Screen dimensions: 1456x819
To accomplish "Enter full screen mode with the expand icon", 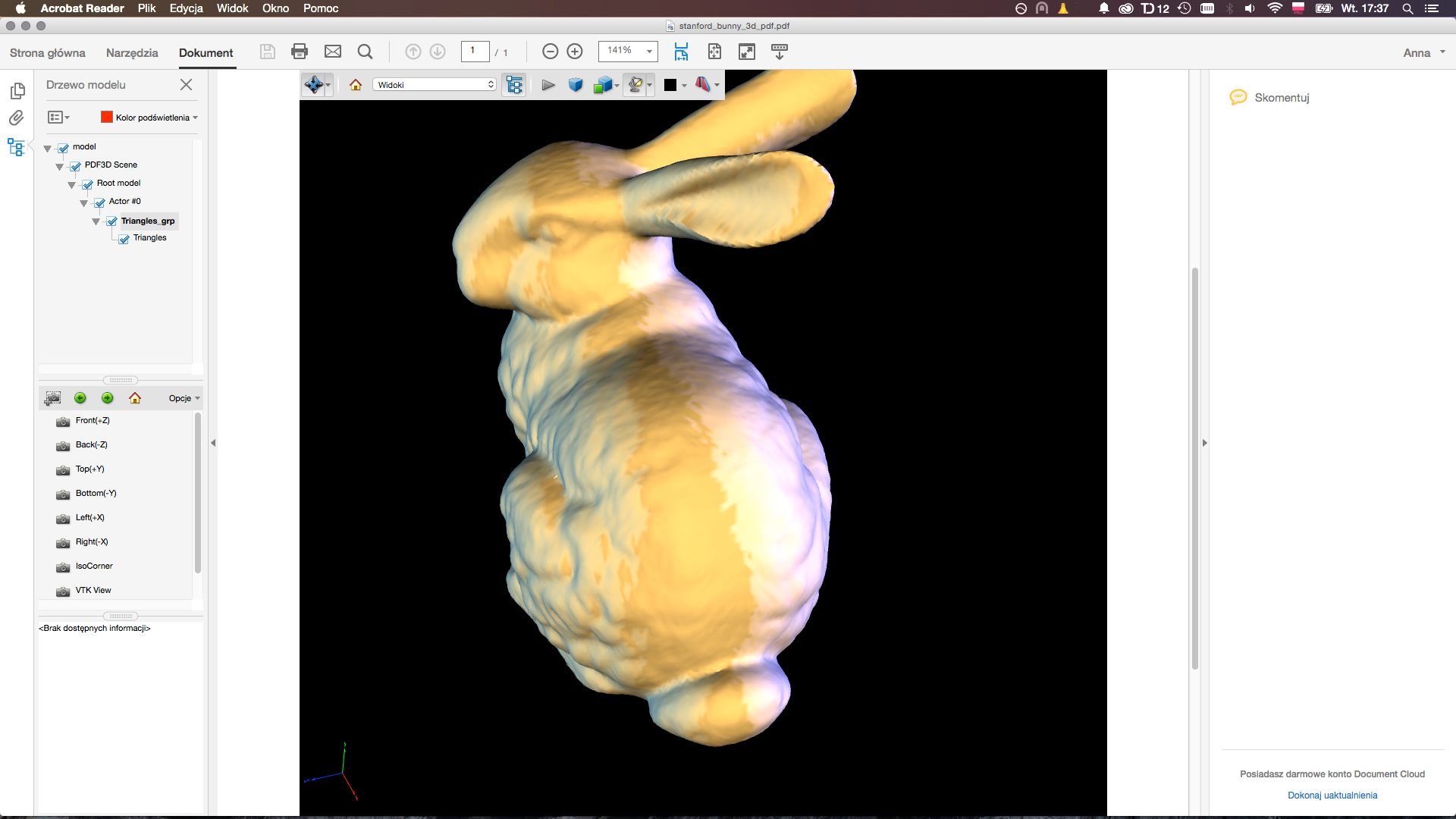I will (x=747, y=52).
